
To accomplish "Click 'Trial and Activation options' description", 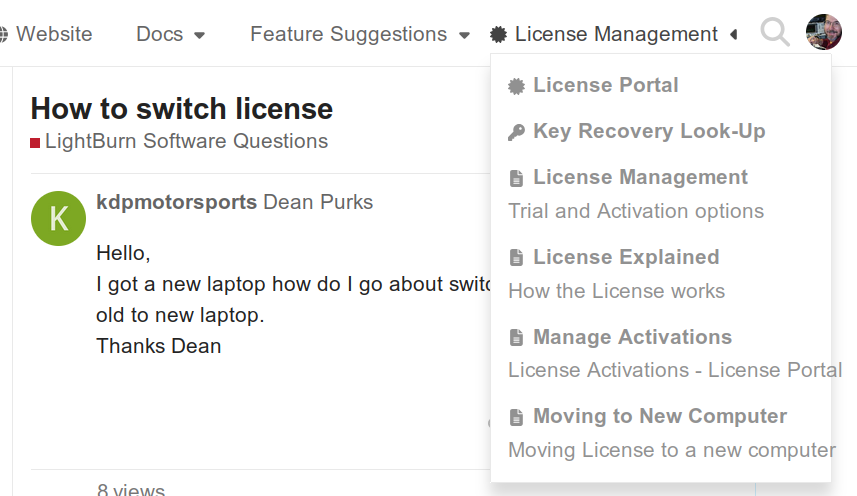I will click(x=636, y=211).
